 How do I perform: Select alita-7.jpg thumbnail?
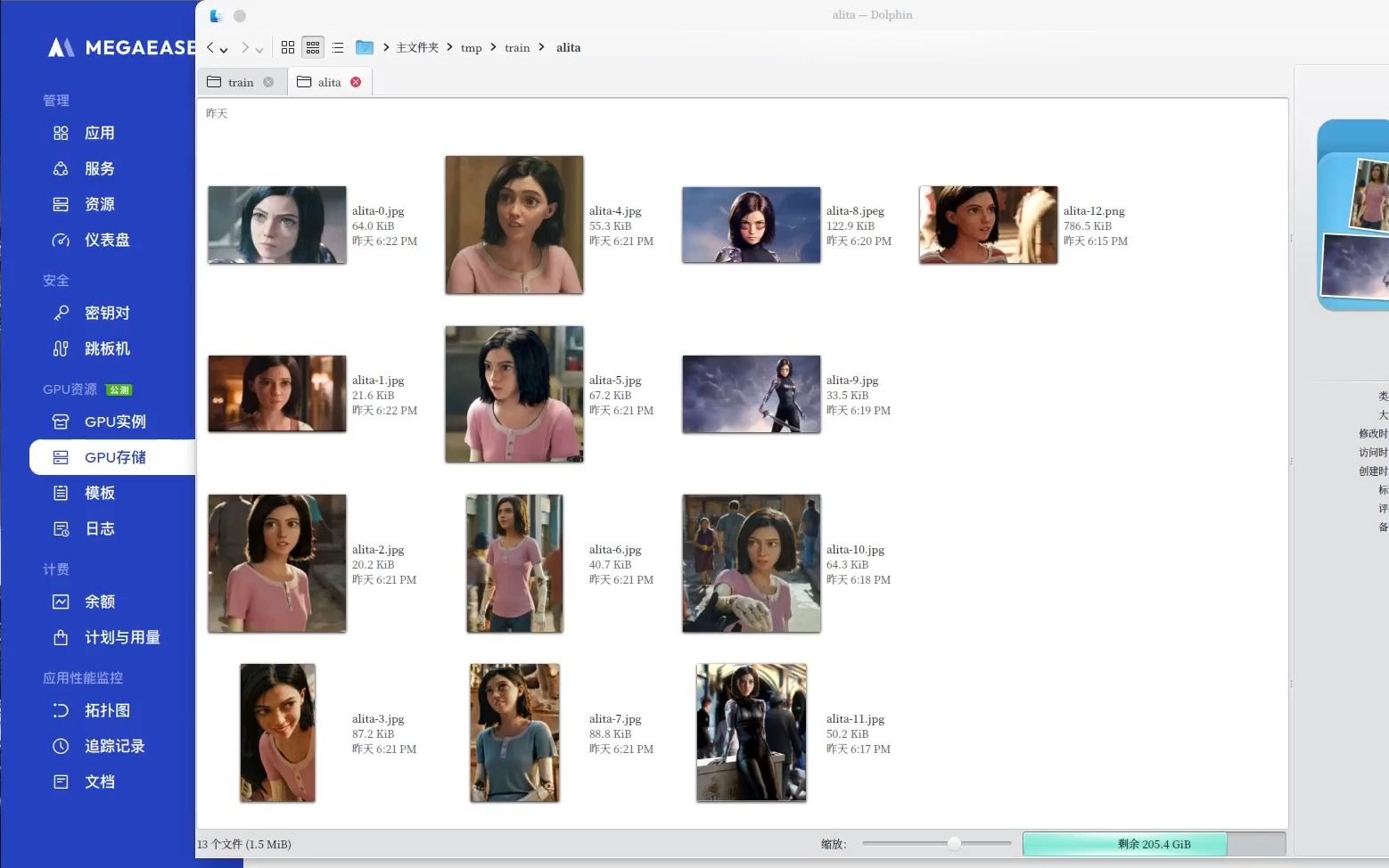[x=514, y=733]
